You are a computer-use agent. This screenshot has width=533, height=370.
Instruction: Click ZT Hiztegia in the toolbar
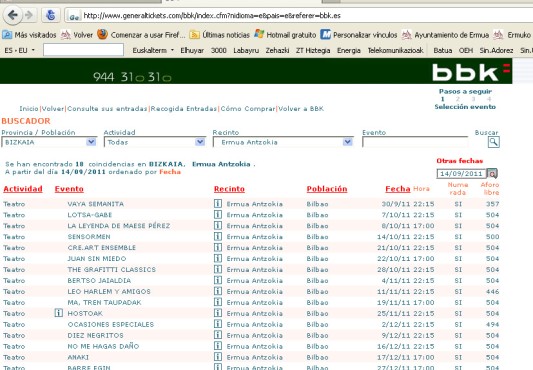(x=313, y=50)
